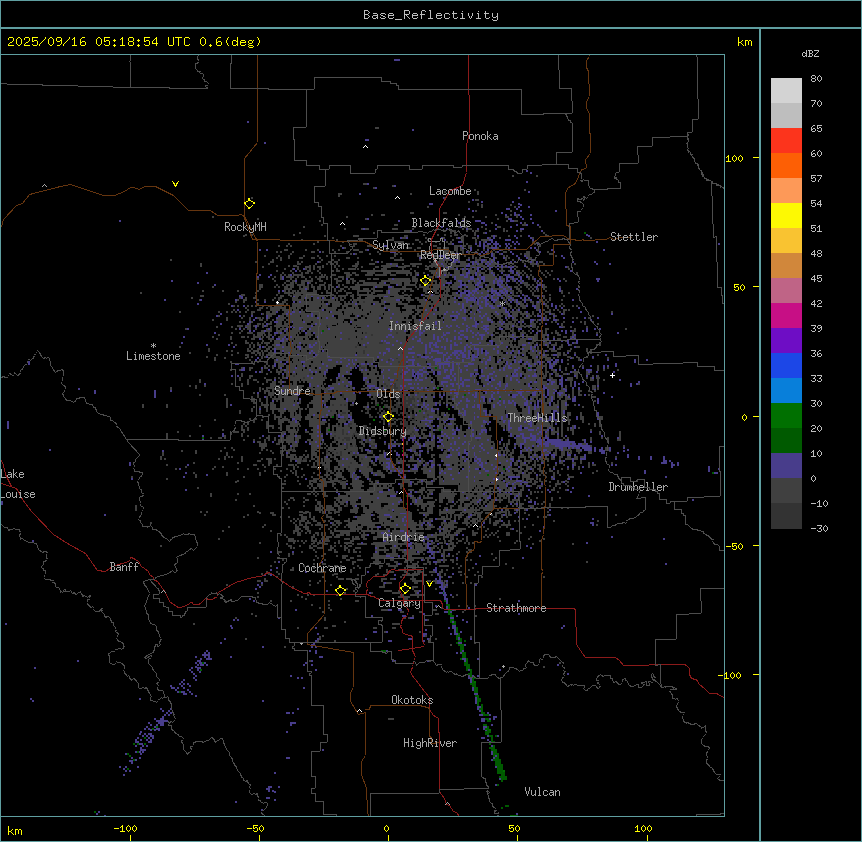
Task: Click the timestamp 2025/09/16 05:18:54 UTC
Action: 99,42
